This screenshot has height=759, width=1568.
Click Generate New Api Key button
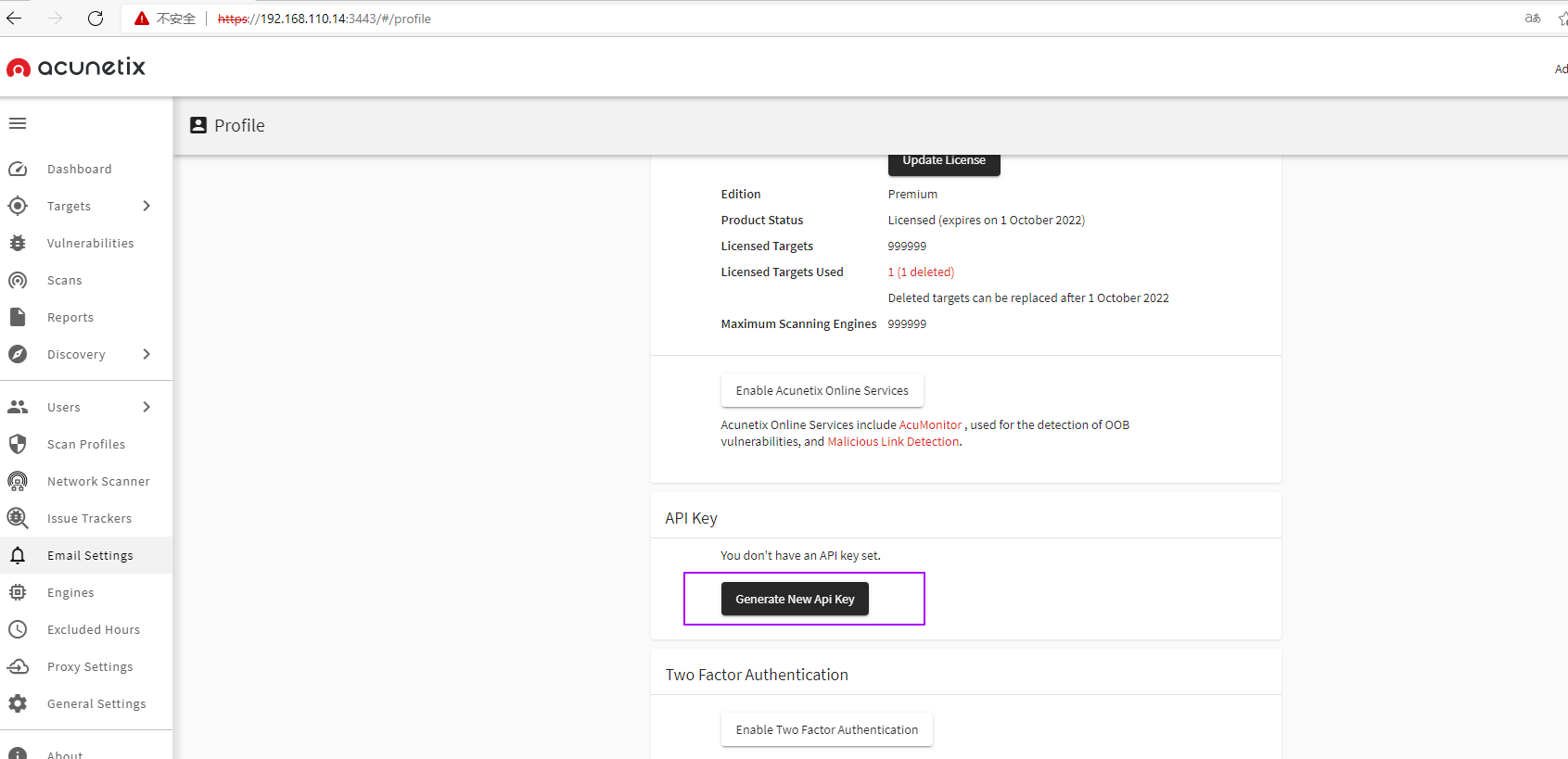click(795, 599)
